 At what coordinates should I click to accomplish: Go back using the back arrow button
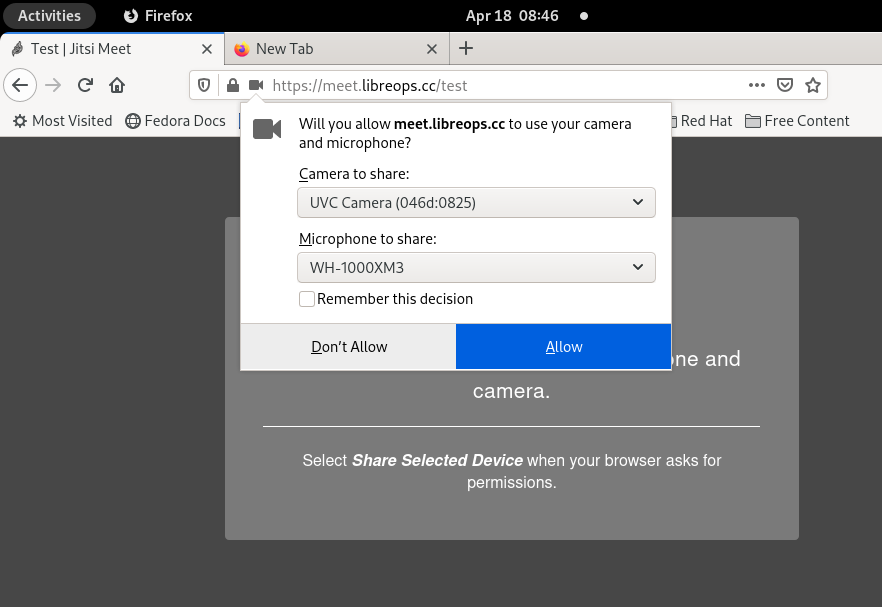(x=20, y=85)
